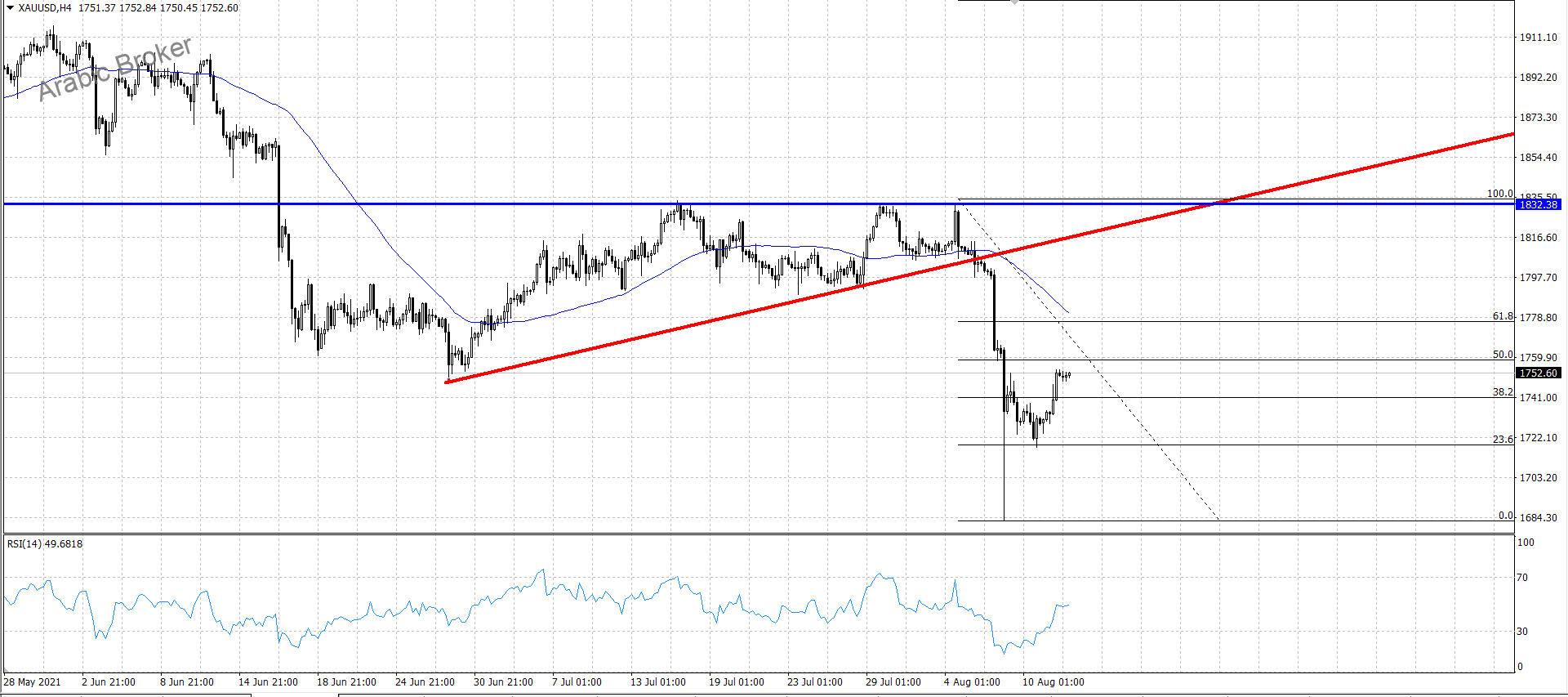1568x697 pixels.
Task: Click the 10 Aug 01:00 time label
Action: pos(1053,682)
